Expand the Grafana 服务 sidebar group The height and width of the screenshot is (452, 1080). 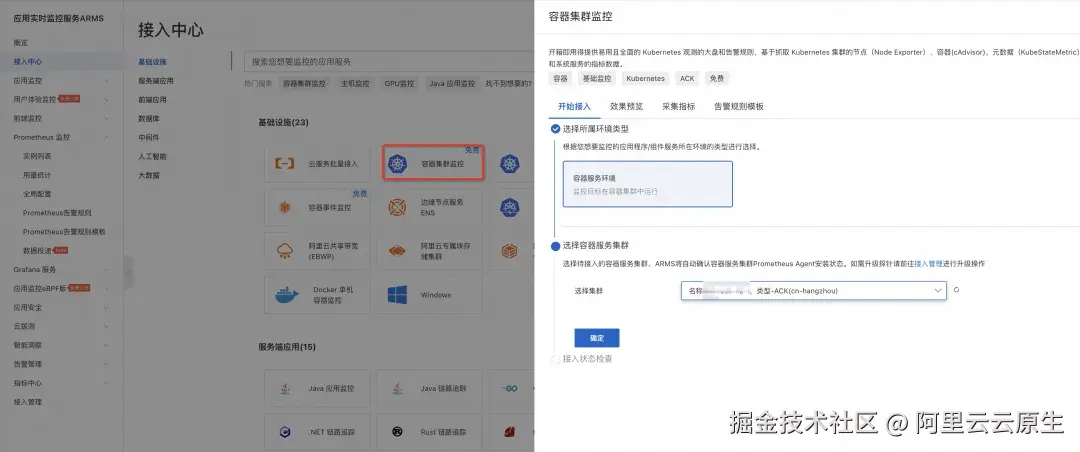click(106, 269)
